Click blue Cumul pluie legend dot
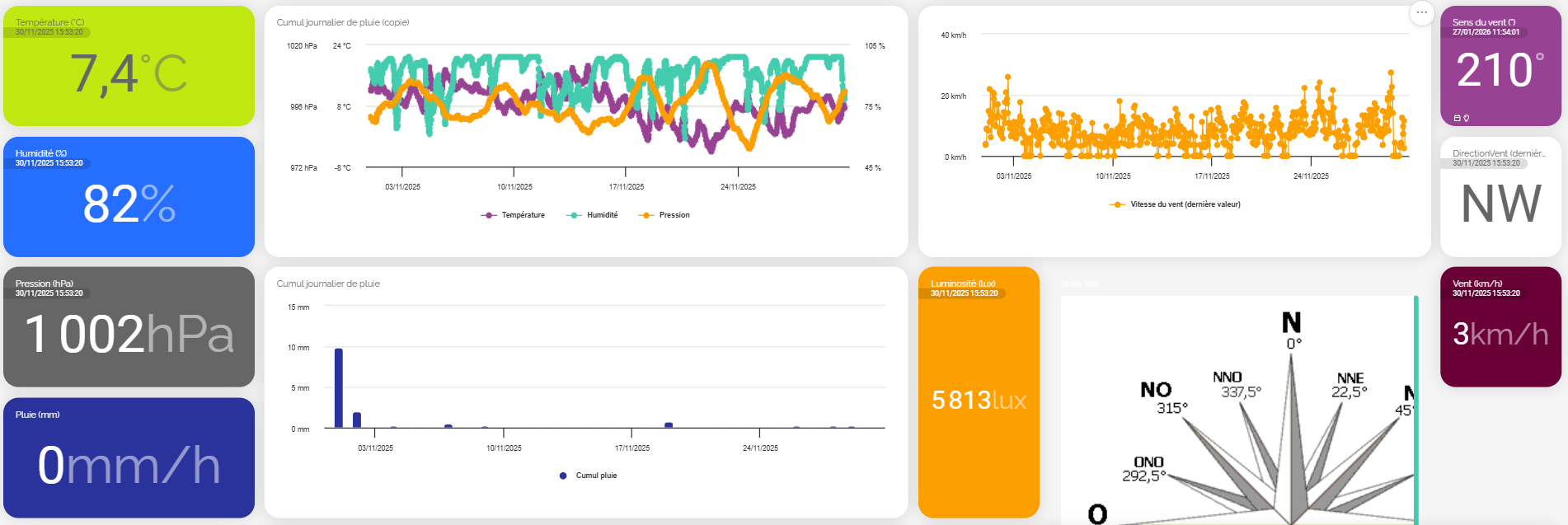The image size is (1568, 525). pos(563,476)
